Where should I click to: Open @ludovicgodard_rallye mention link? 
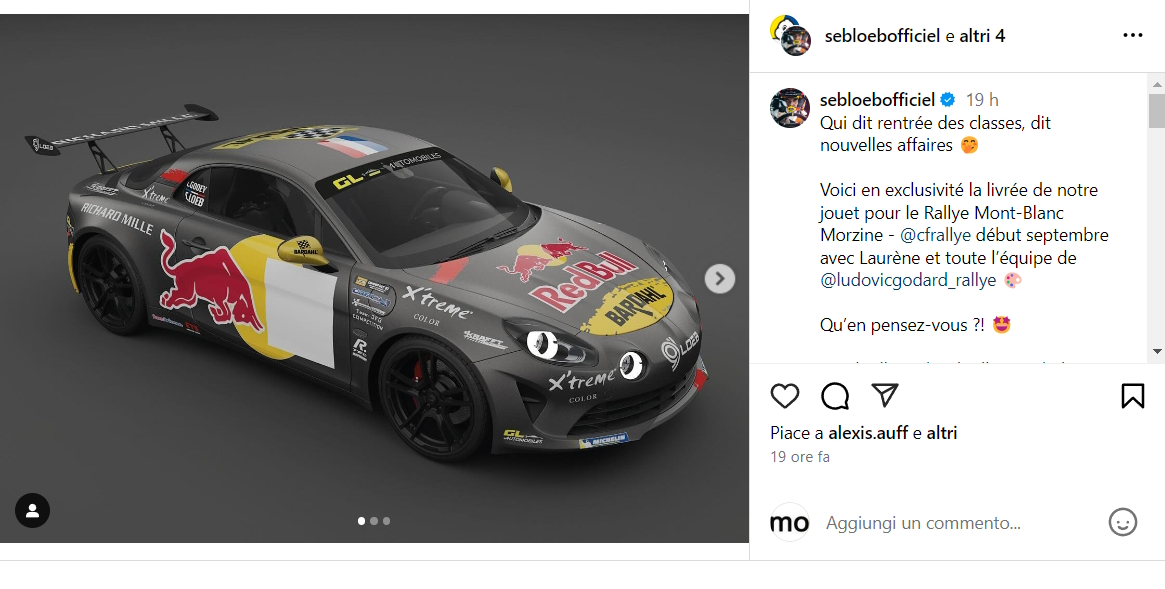click(x=909, y=280)
